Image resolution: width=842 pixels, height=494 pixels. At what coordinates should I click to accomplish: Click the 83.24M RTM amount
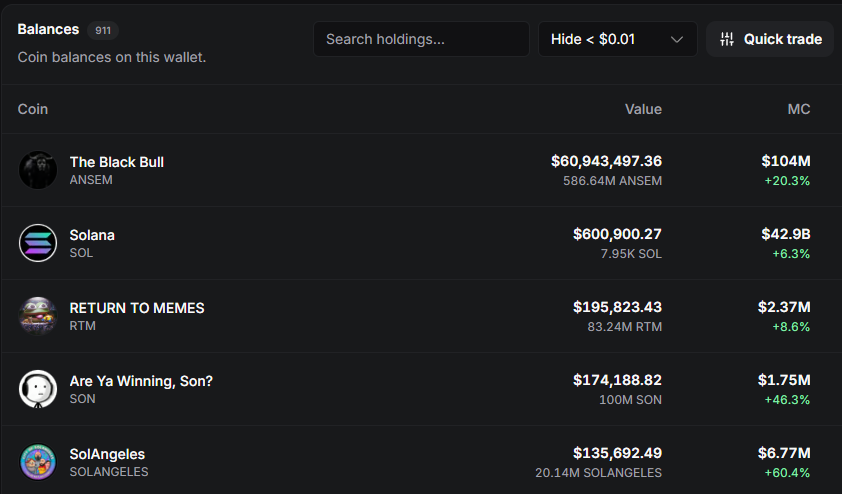click(625, 327)
